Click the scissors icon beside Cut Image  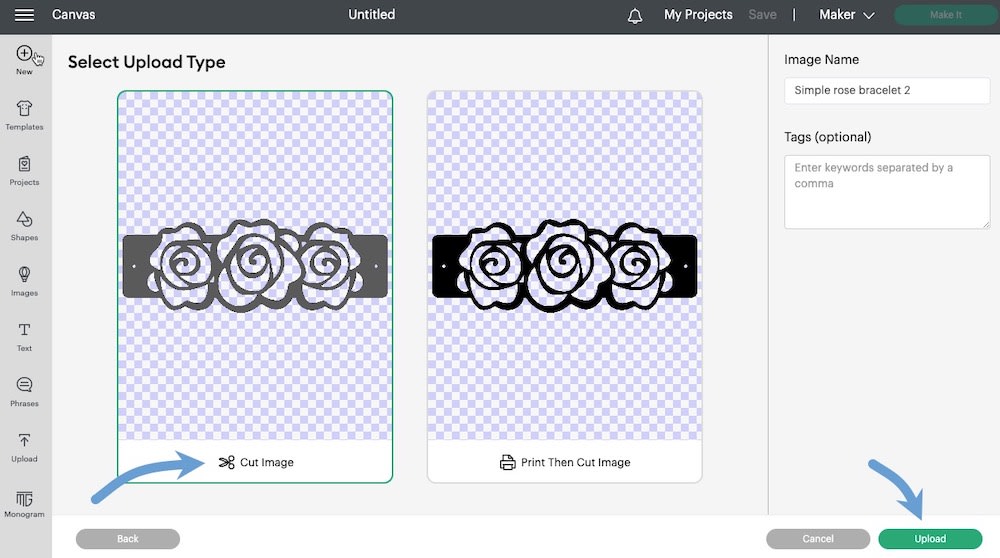coord(226,462)
